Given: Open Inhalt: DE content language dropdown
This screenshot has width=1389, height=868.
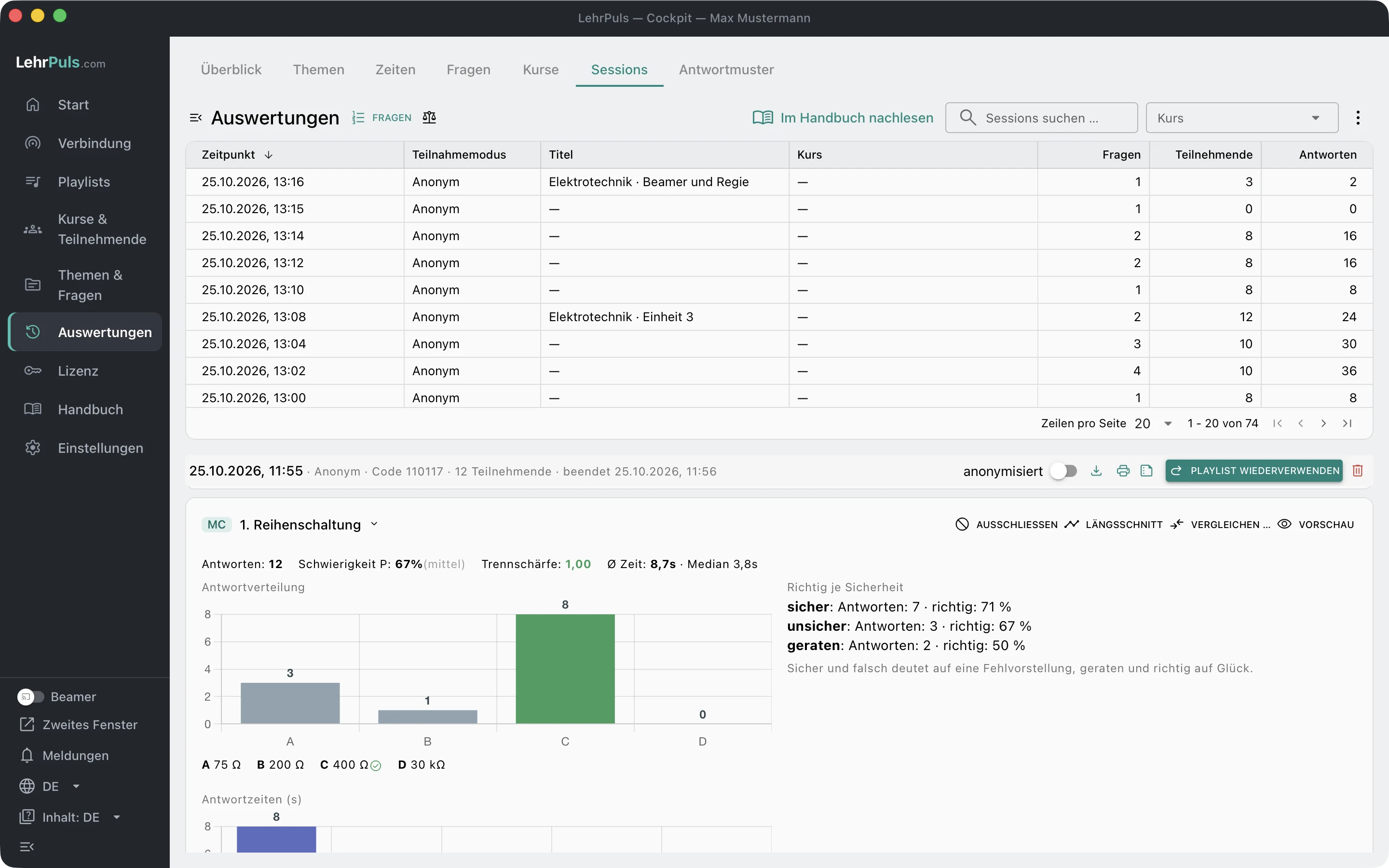Looking at the screenshot, I should [70, 817].
